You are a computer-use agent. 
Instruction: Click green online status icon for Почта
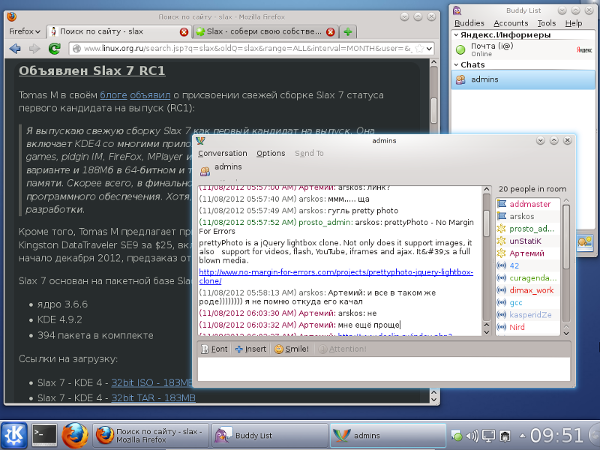tap(461, 50)
